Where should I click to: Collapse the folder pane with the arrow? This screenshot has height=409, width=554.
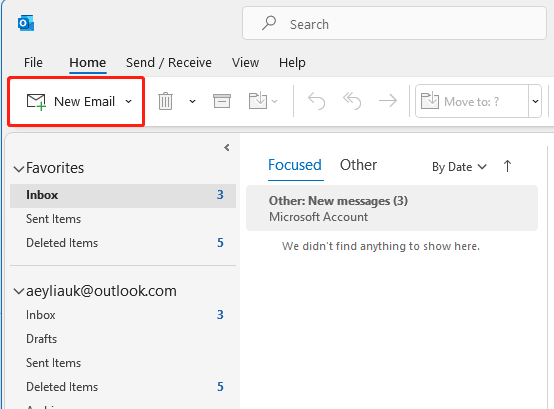point(227,148)
